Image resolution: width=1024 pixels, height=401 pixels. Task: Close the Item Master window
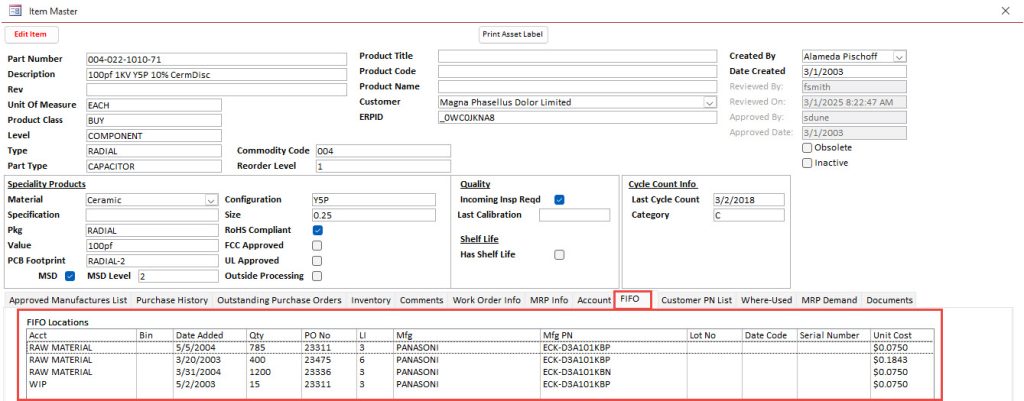click(1006, 10)
